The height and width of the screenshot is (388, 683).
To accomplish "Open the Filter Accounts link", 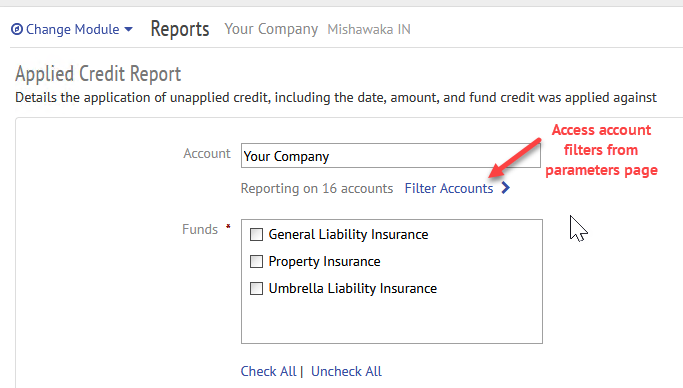I will coord(449,188).
